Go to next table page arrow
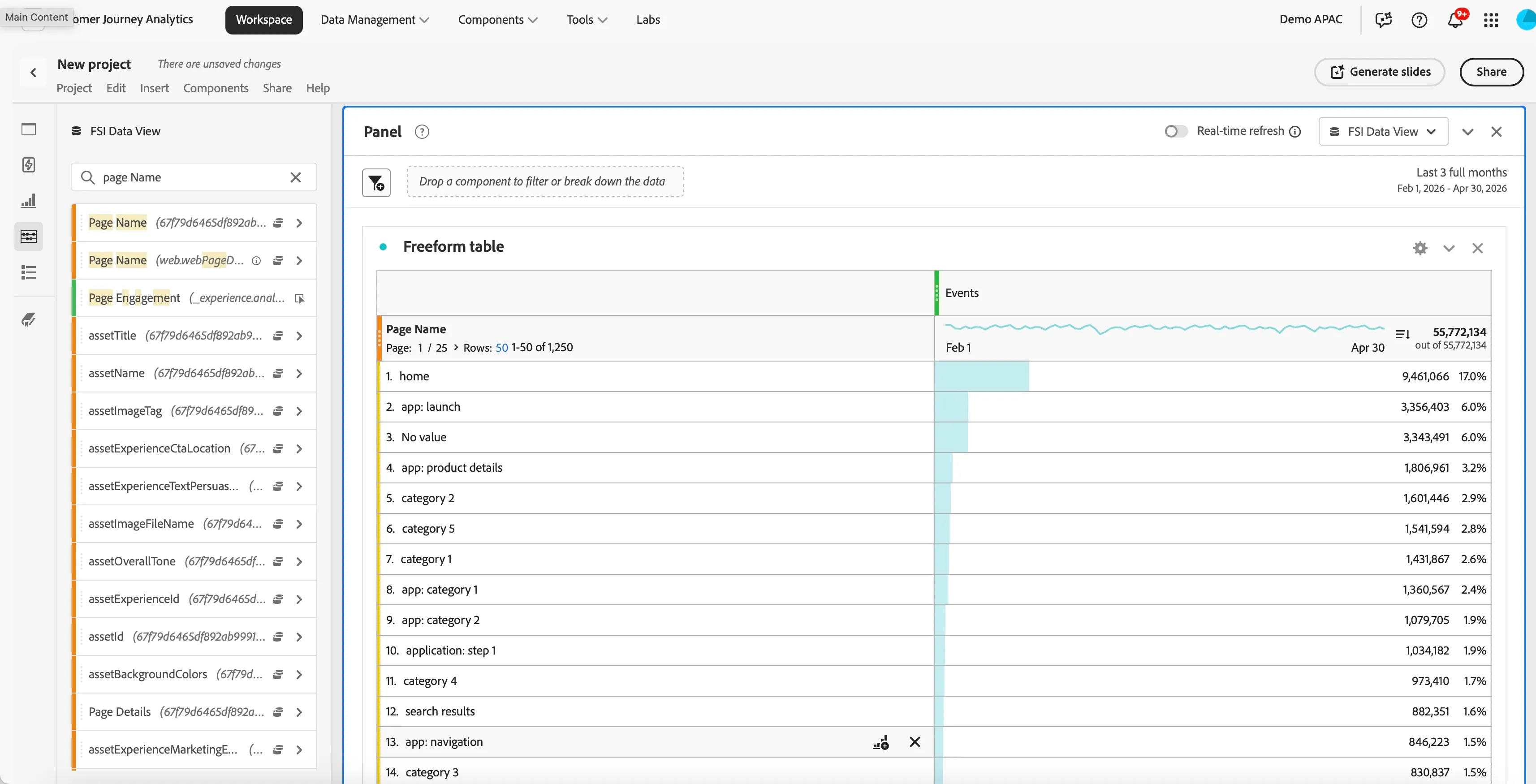The height and width of the screenshot is (784, 1536). pyautogui.click(x=456, y=348)
